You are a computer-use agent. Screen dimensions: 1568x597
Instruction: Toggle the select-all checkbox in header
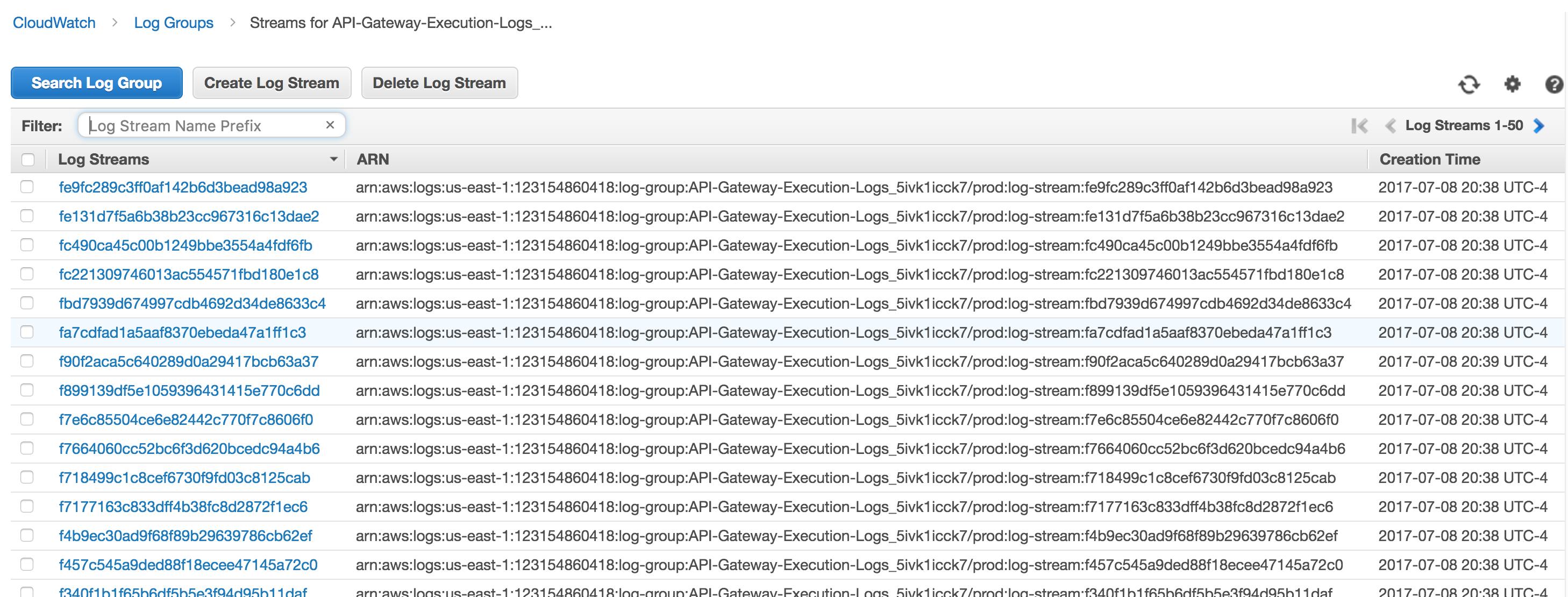tap(28, 159)
